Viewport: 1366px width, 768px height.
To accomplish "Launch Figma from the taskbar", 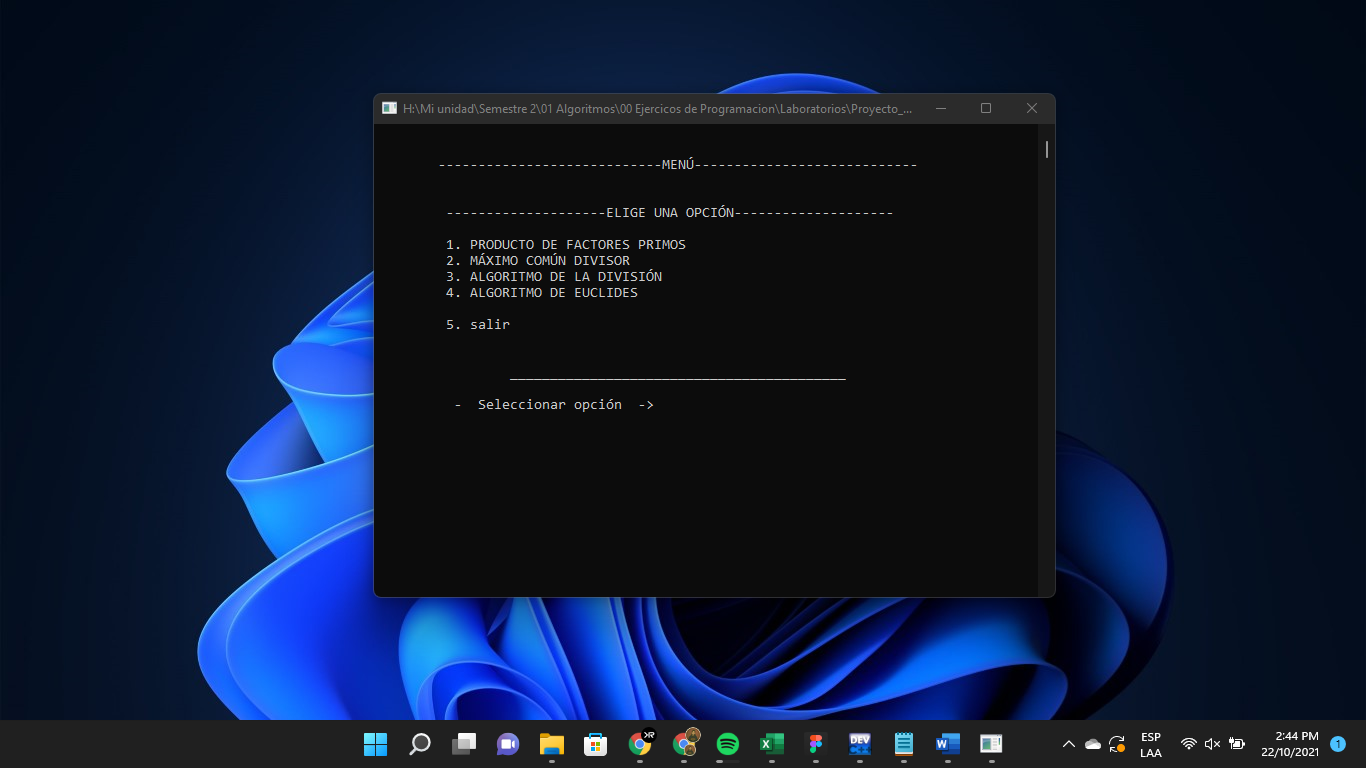I will 815,744.
